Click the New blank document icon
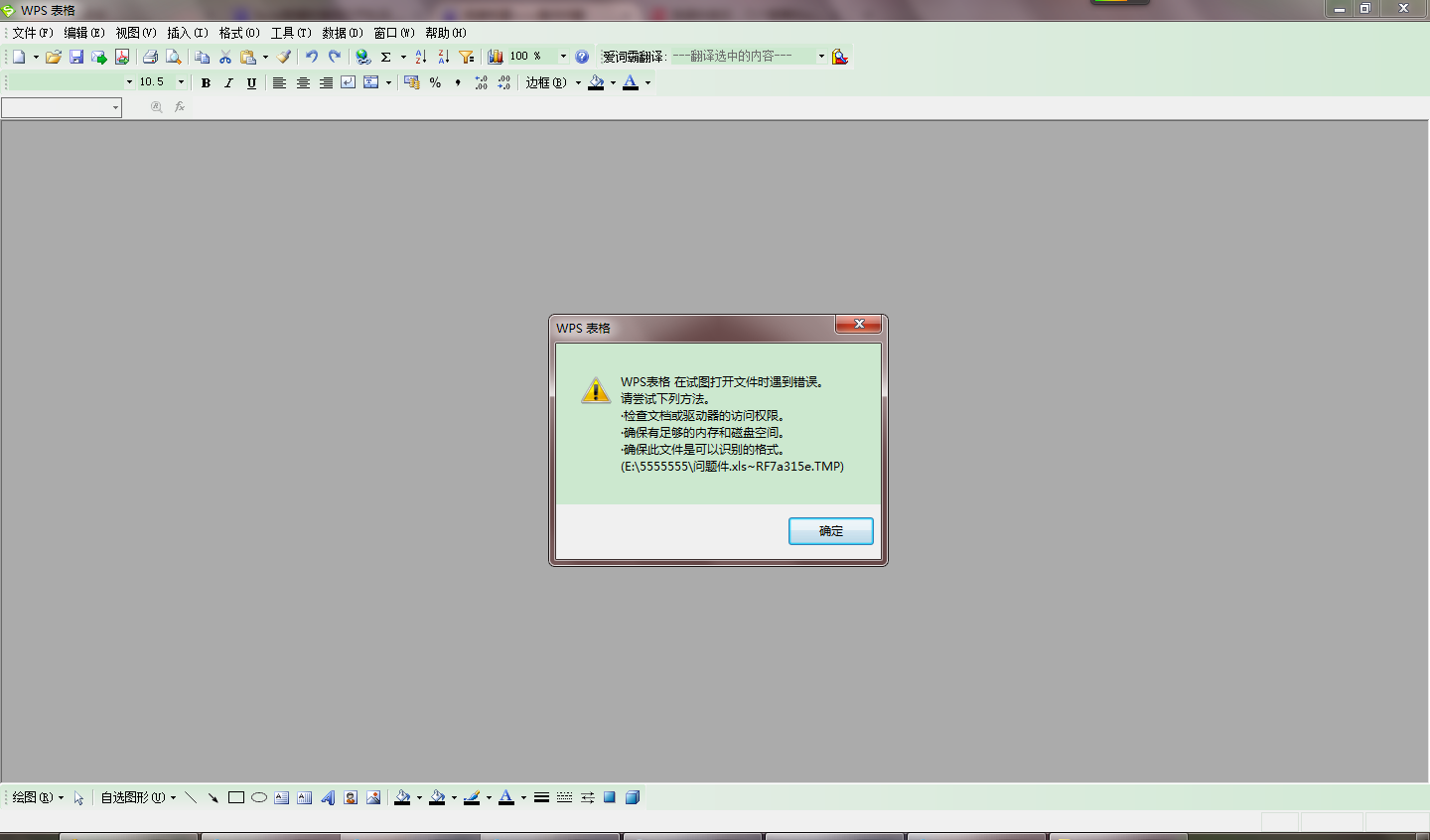Screen dimensions: 1430x840 (x=19, y=57)
